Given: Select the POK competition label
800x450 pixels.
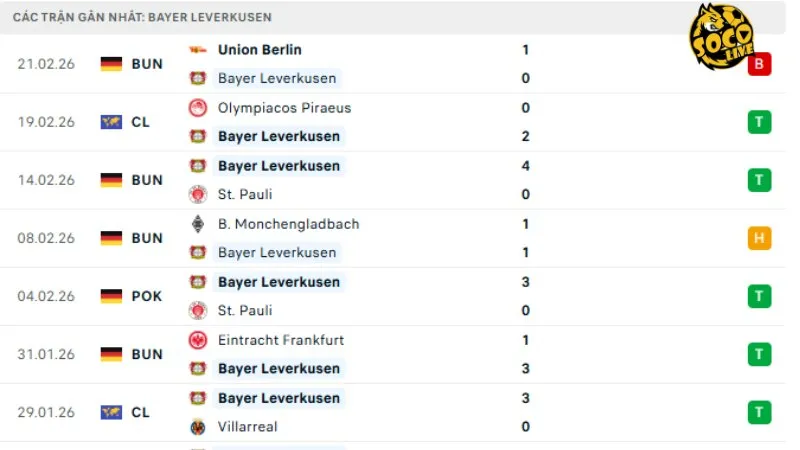Looking at the screenshot, I should (x=147, y=296).
